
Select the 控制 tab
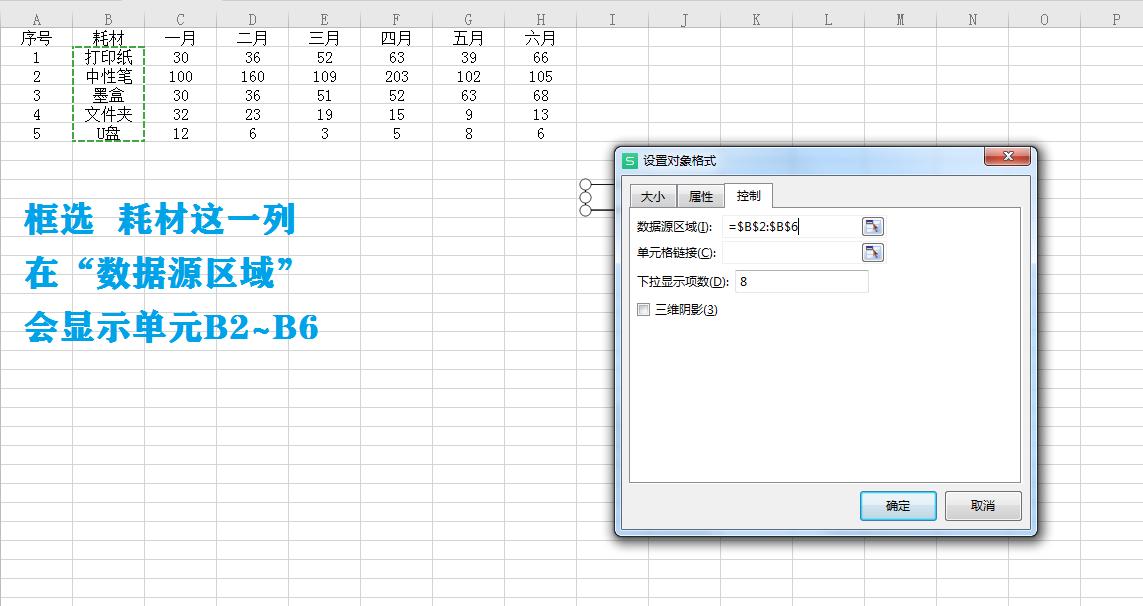751,196
